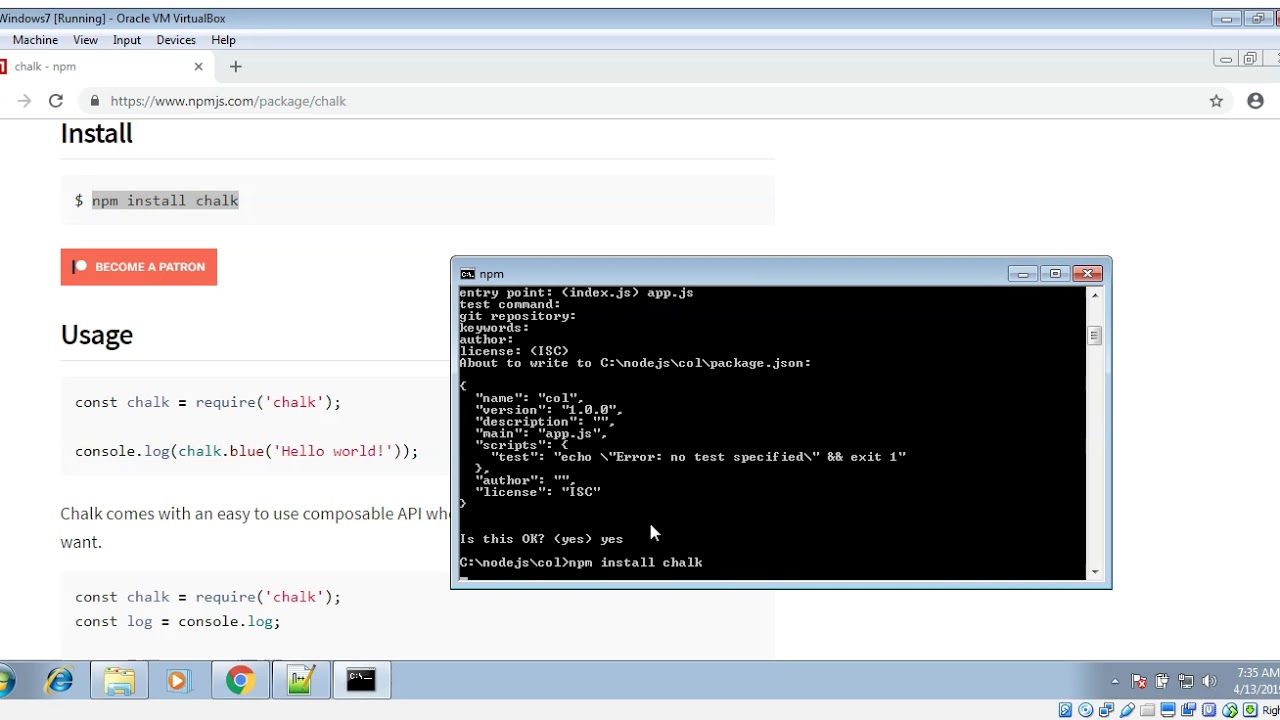1280x720 pixels.
Task: Open the Help menu
Action: [223, 40]
